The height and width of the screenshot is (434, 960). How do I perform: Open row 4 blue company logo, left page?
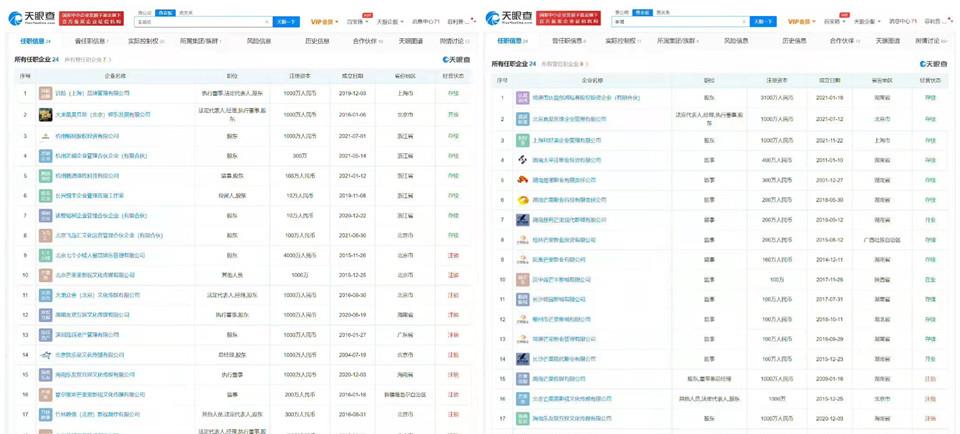coord(45,155)
